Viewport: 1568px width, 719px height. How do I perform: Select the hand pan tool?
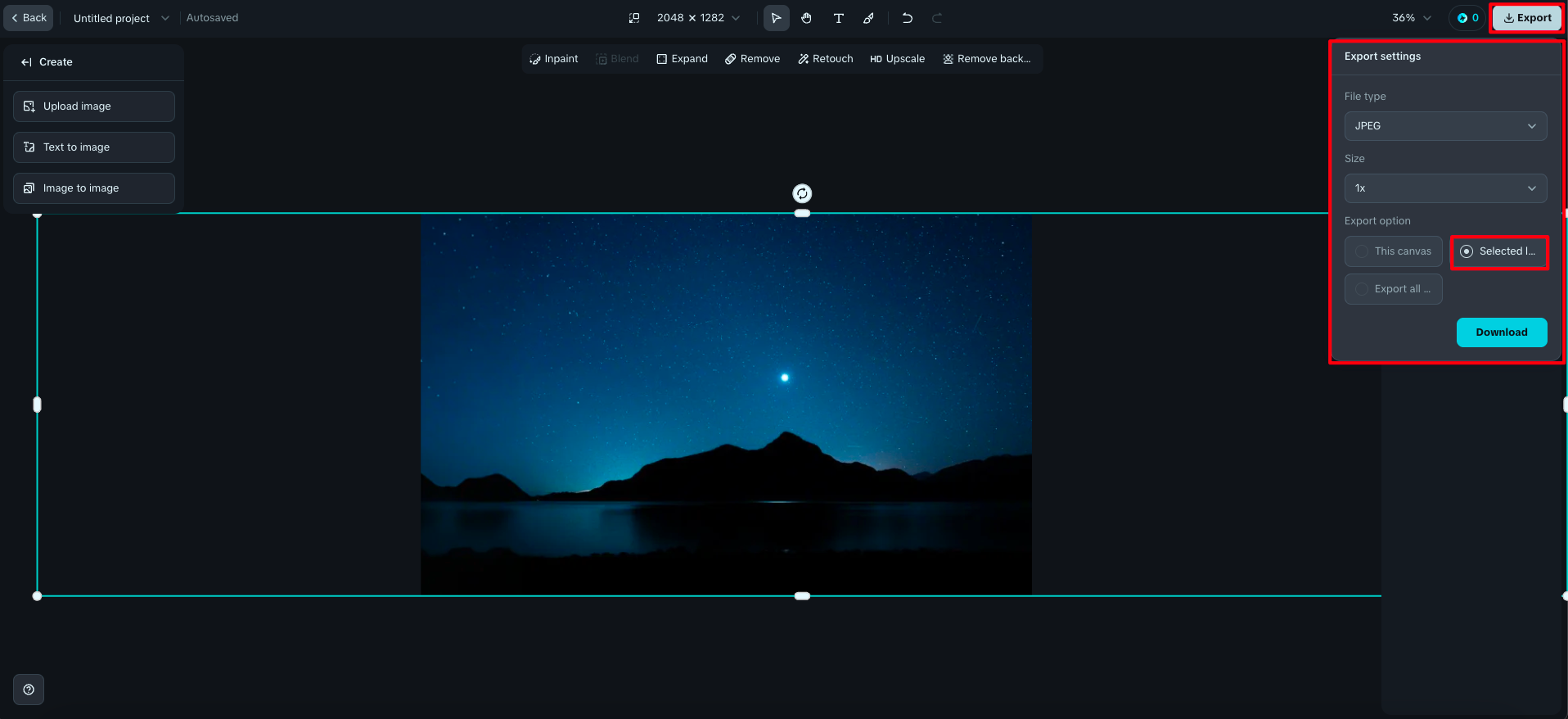pos(807,18)
